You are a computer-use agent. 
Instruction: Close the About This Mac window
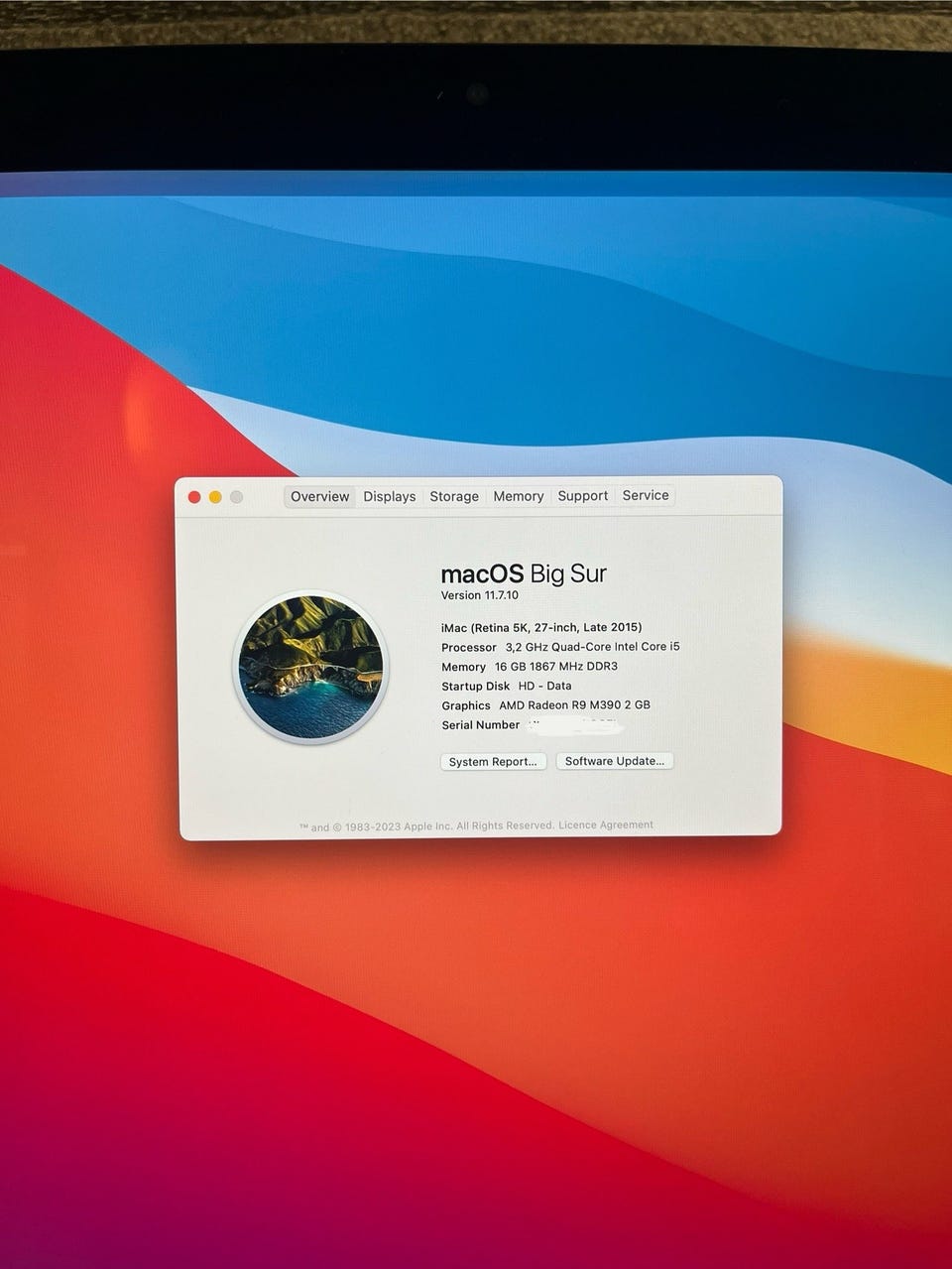(x=194, y=497)
